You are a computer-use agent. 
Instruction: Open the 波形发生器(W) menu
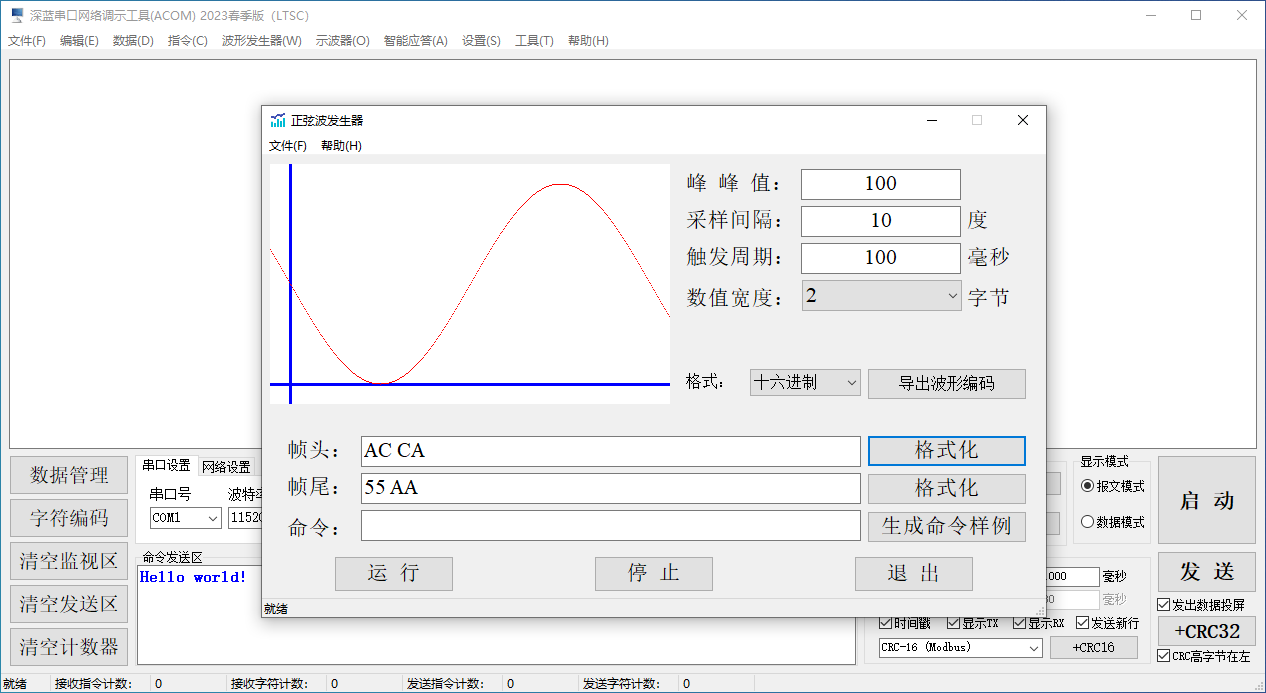pyautogui.click(x=261, y=41)
